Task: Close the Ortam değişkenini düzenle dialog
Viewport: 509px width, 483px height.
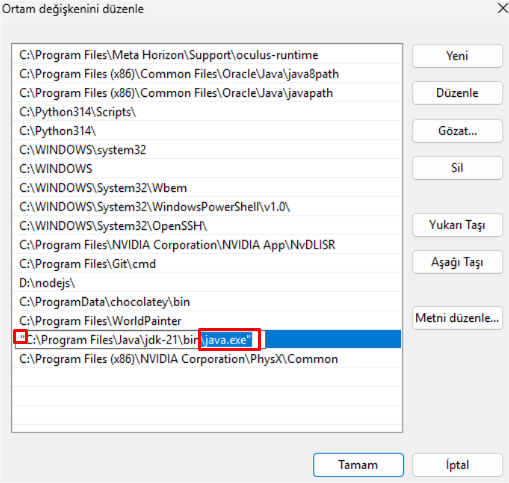Action: click(502, 8)
